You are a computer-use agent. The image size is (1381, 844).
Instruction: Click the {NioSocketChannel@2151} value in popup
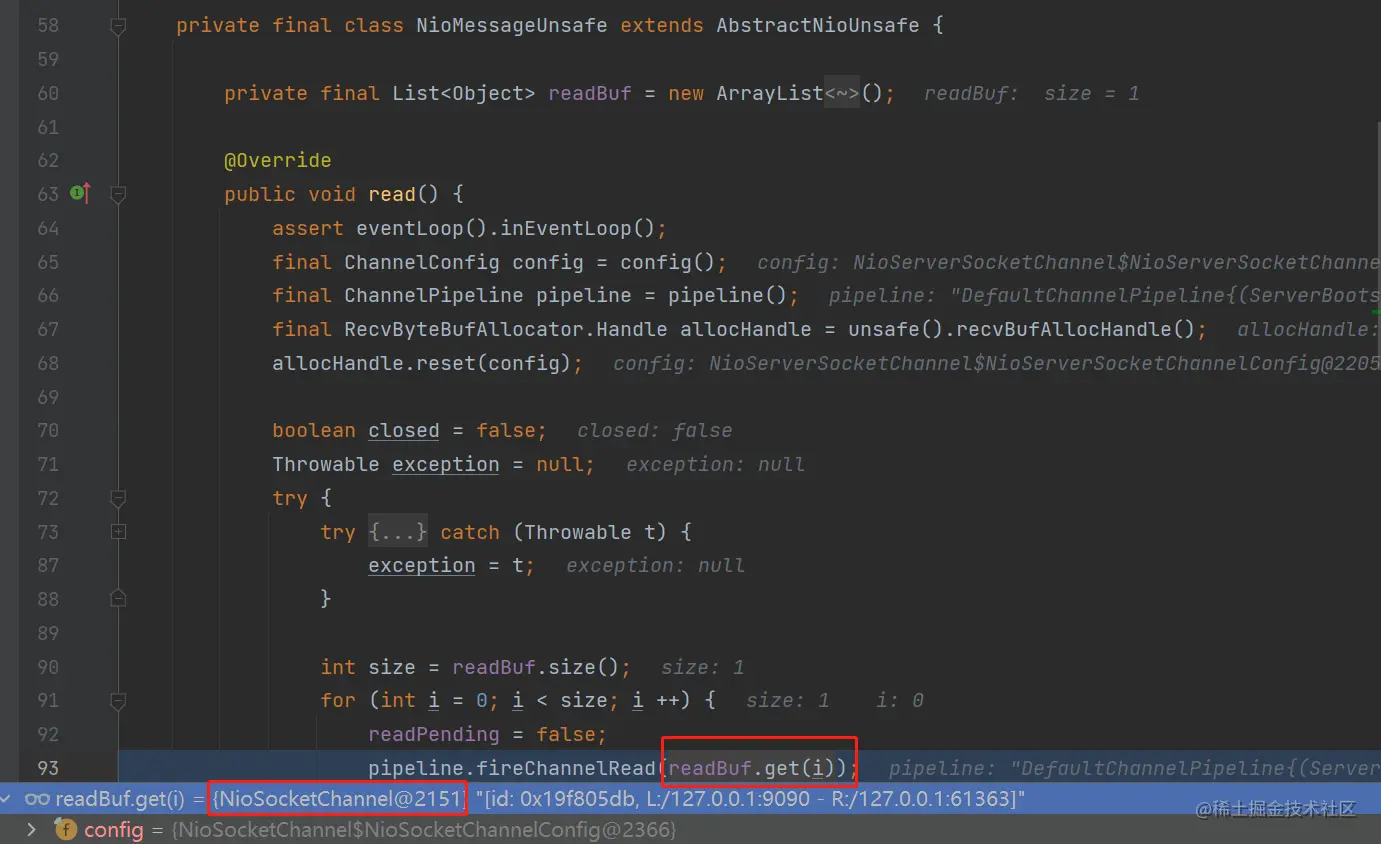(x=339, y=798)
